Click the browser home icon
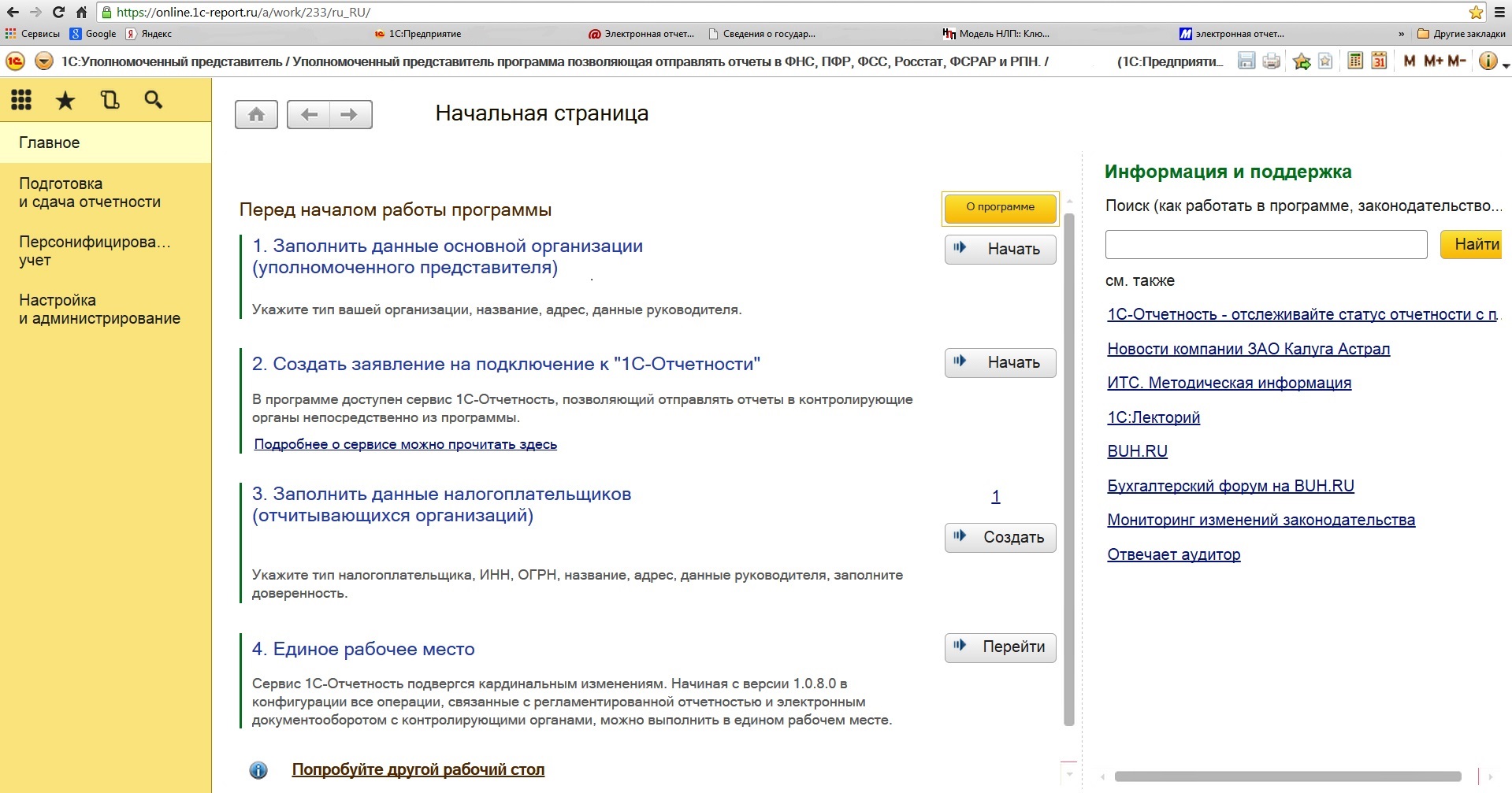 (81, 12)
